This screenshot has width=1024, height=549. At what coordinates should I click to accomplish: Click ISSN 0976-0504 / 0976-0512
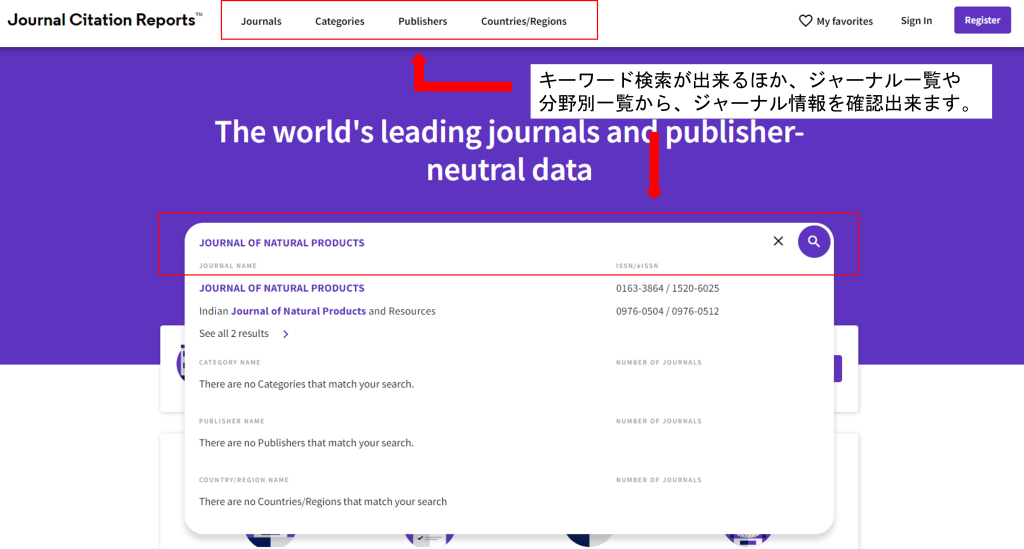[x=667, y=311]
